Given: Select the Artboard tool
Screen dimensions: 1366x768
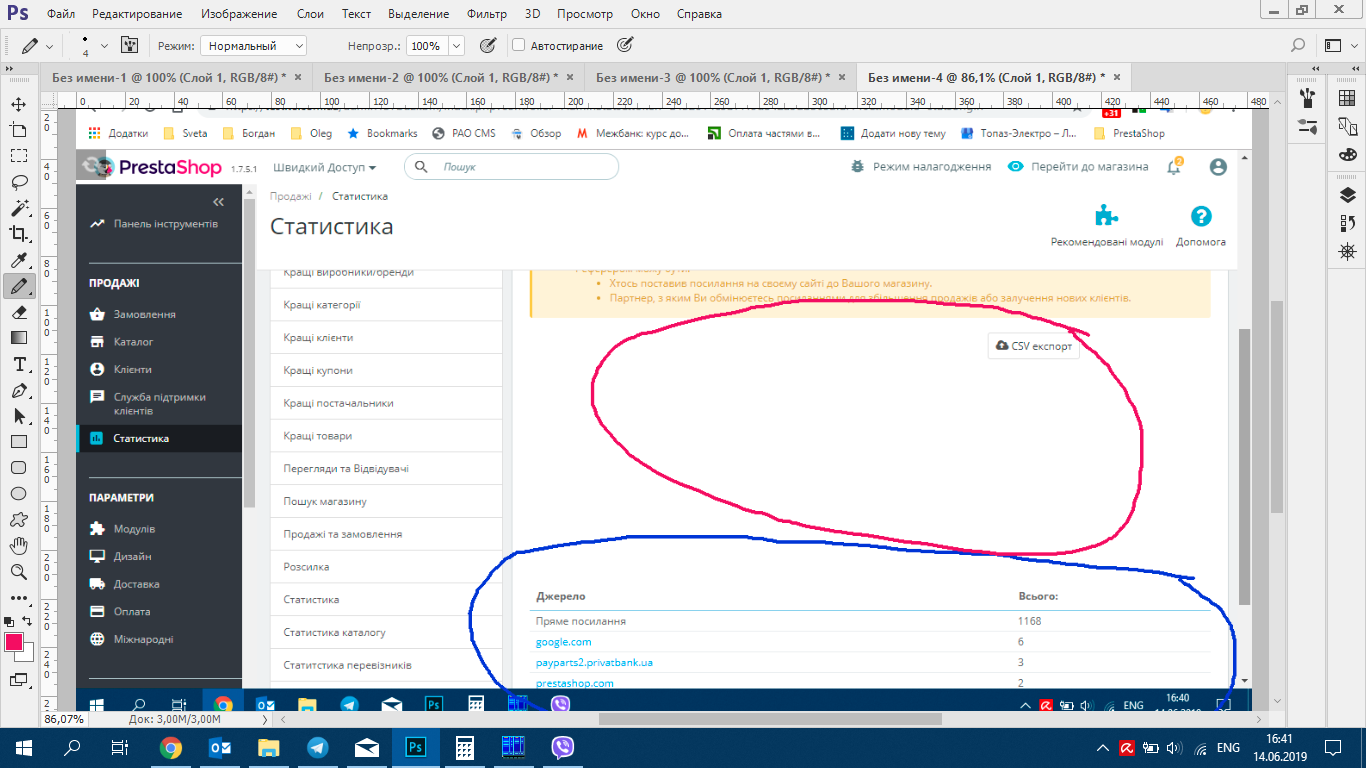Looking at the screenshot, I should (18, 130).
